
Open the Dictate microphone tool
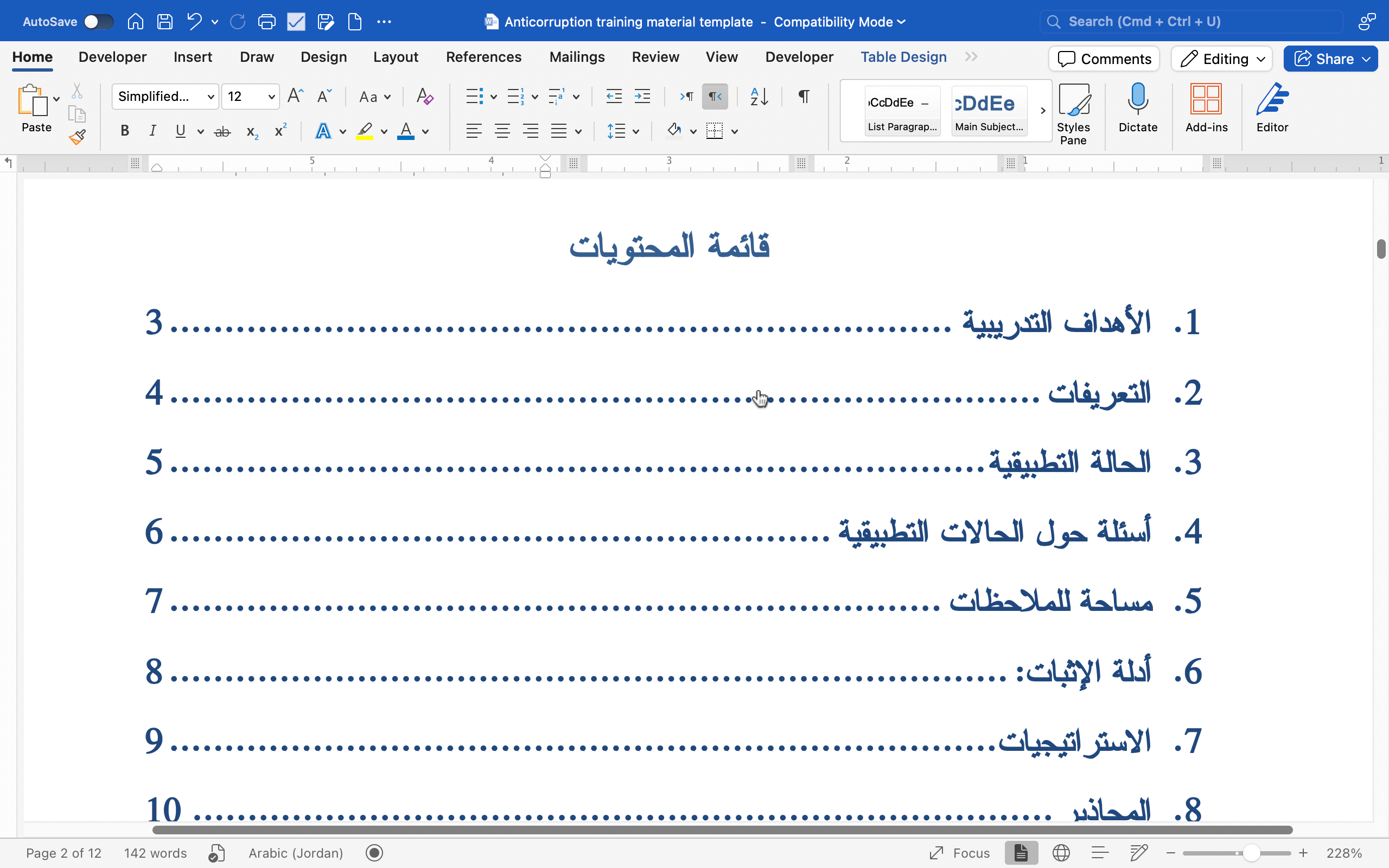(x=1137, y=107)
